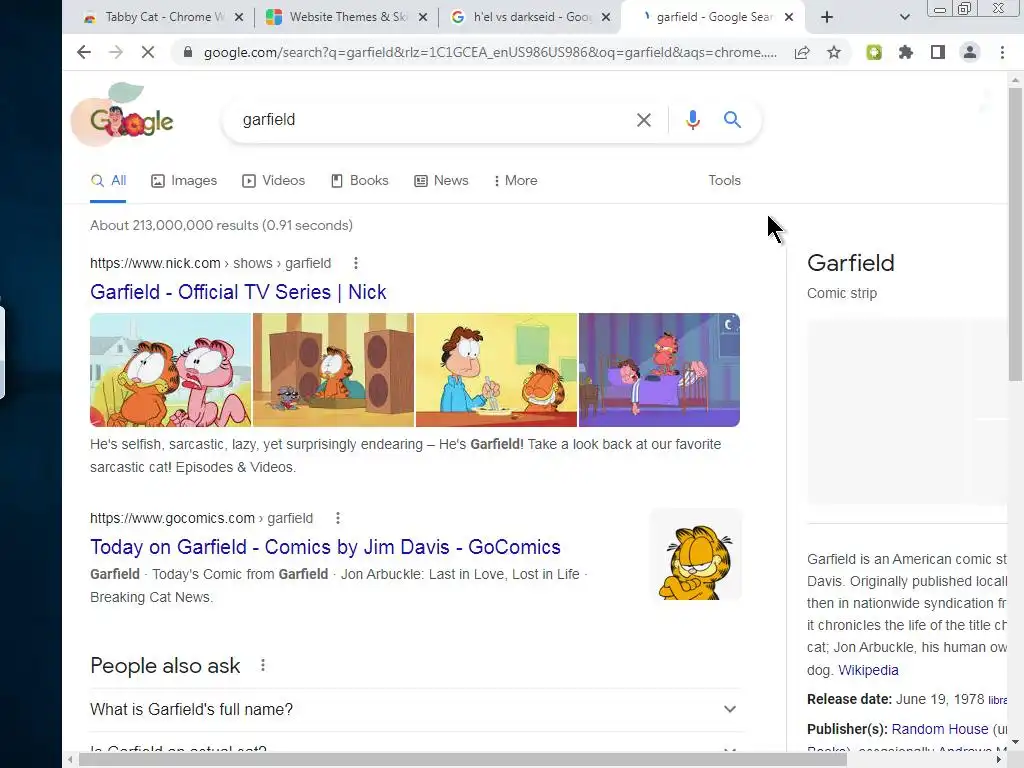The image size is (1024, 768).
Task: Close the h'el vs darkseid tab
Action: point(606,17)
